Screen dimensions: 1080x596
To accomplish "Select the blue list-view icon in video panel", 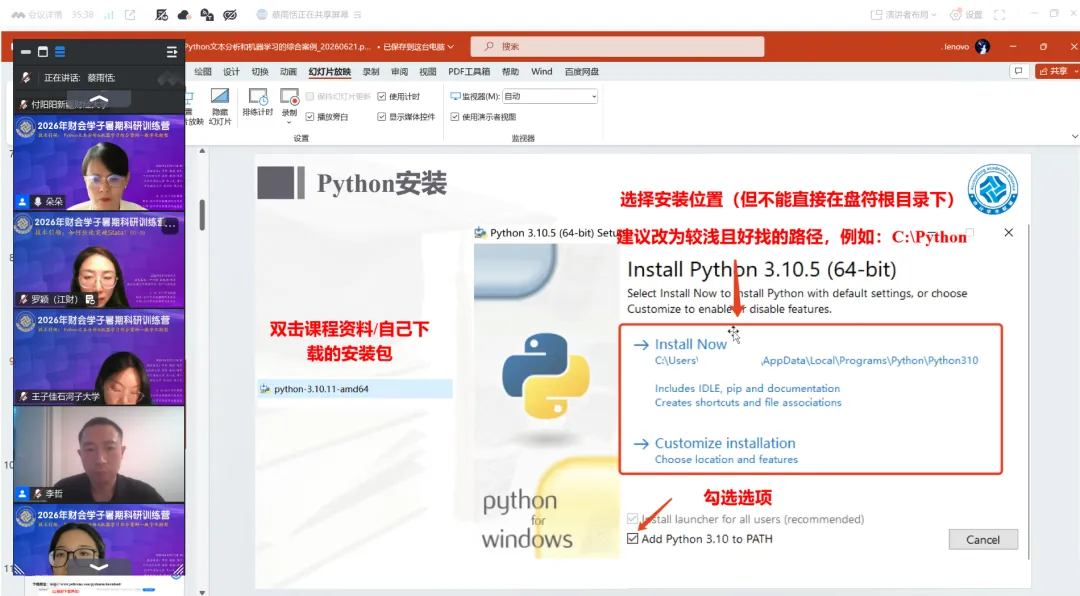I will (x=60, y=52).
